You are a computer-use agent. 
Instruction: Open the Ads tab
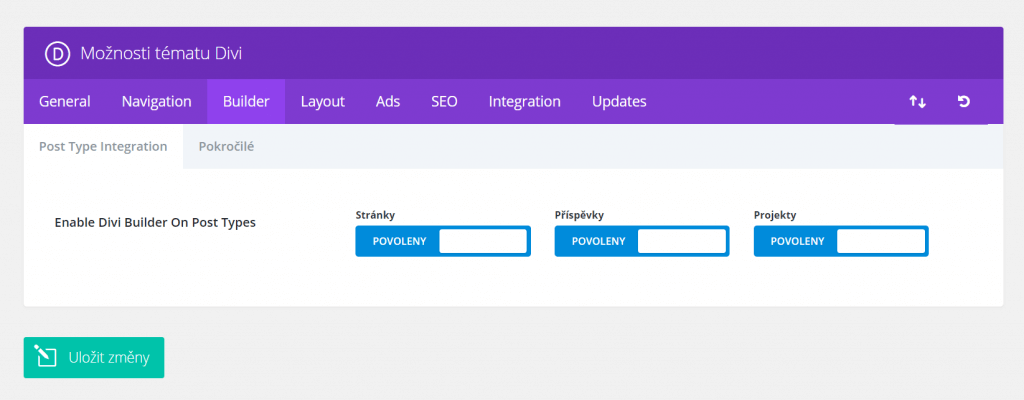(388, 101)
